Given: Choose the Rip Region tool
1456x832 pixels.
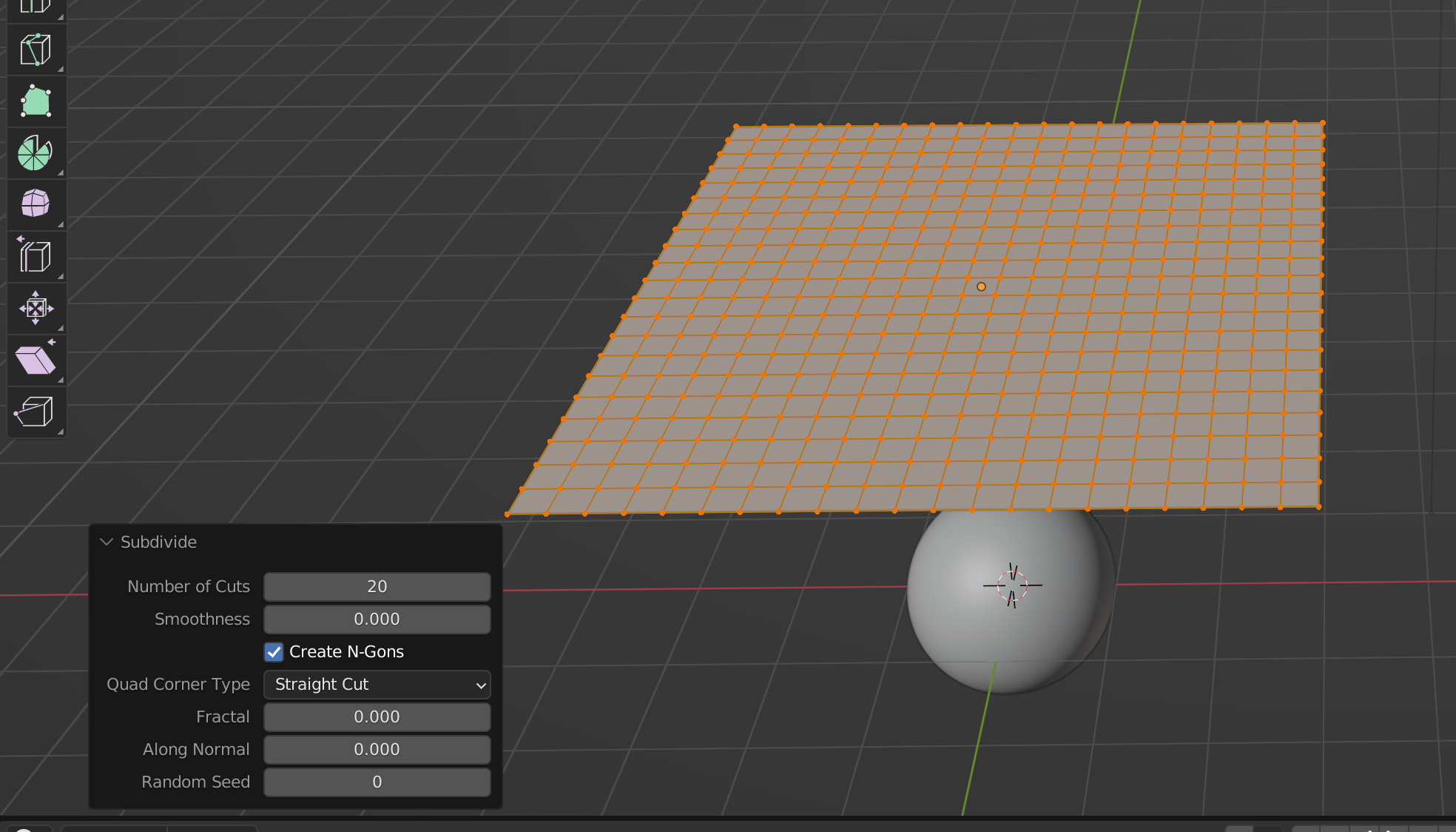Looking at the screenshot, I should coord(36,412).
